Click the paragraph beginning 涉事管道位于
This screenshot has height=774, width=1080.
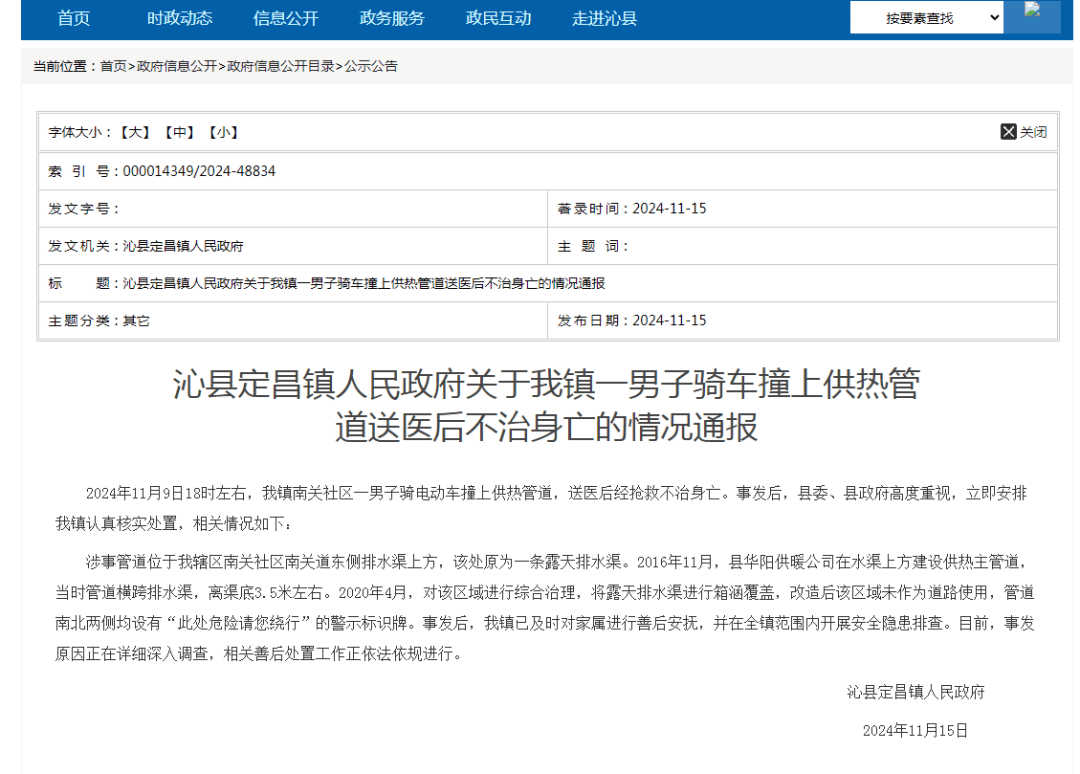click(545, 607)
